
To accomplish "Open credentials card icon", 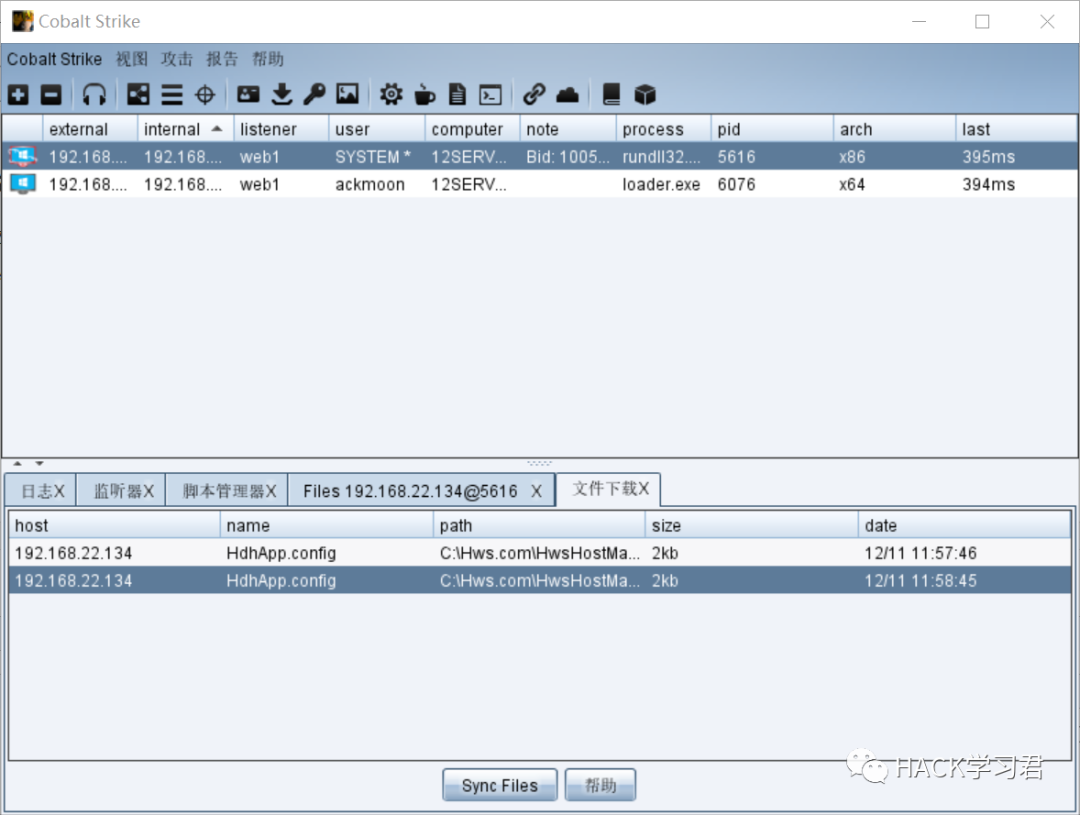I will pos(248,94).
